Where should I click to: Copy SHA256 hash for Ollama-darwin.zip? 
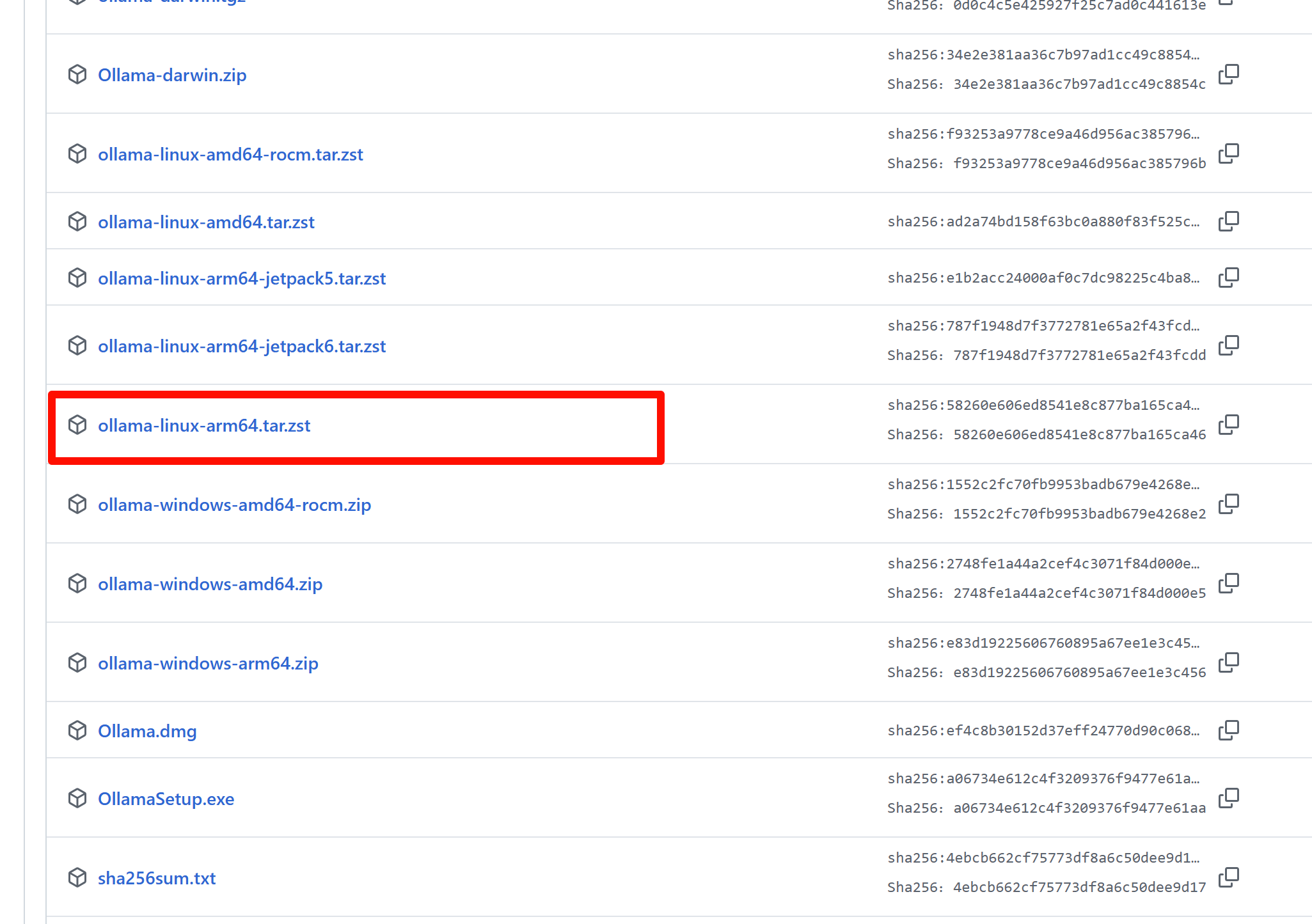pyautogui.click(x=1228, y=74)
